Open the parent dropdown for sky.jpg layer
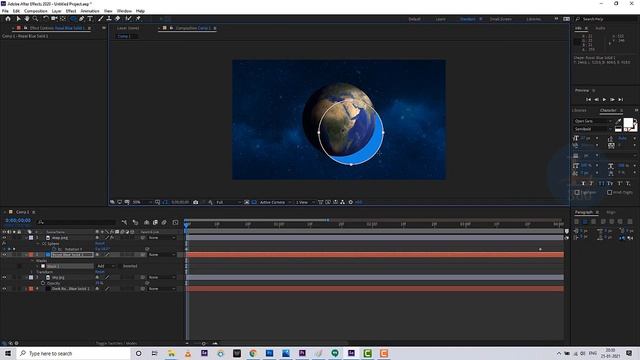The height and width of the screenshot is (360, 640). pyautogui.click(x=162, y=278)
